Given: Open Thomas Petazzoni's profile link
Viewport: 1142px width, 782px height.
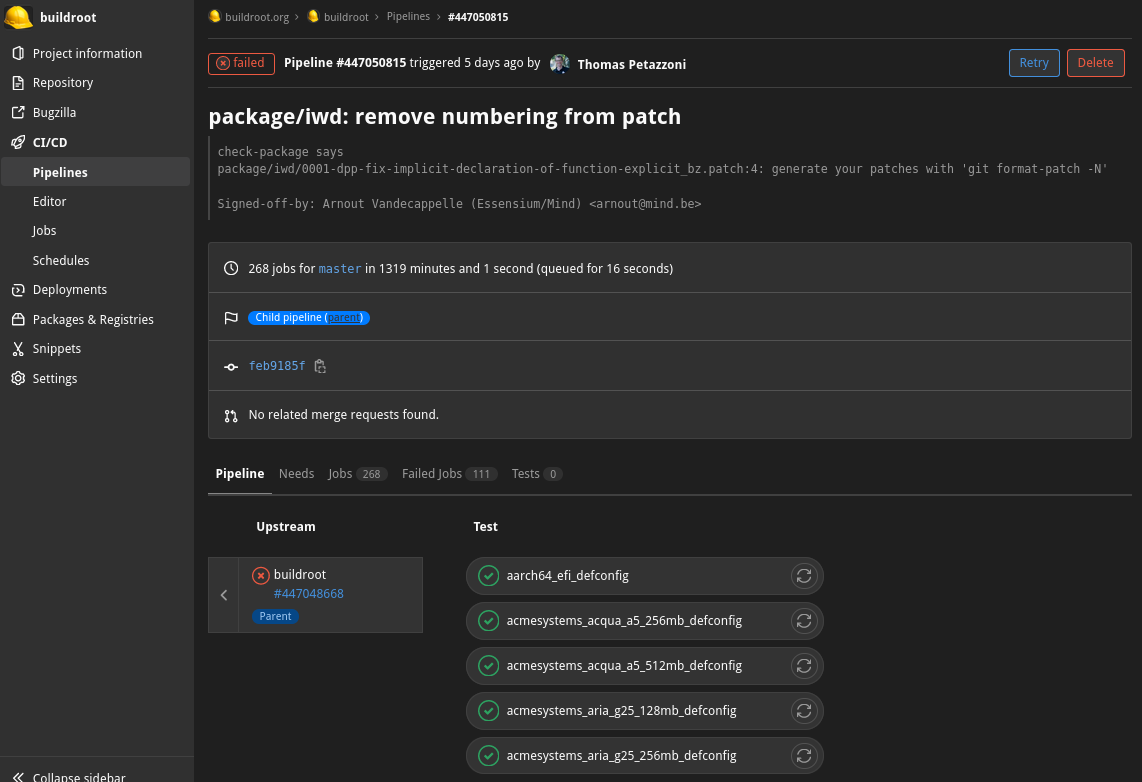Looking at the screenshot, I should pyautogui.click(x=631, y=65).
